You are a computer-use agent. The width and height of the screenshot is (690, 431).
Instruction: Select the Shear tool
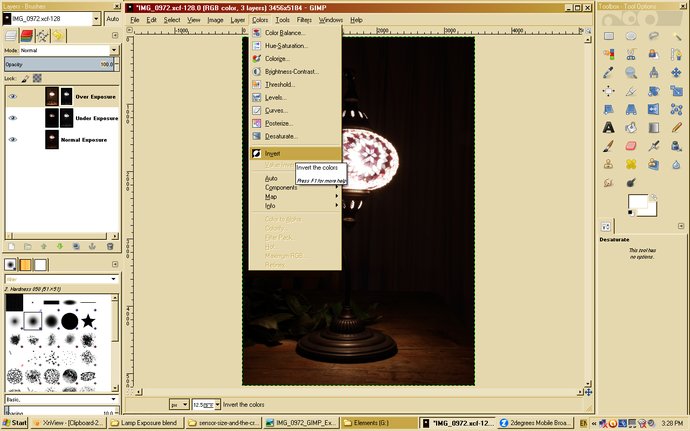[609, 109]
